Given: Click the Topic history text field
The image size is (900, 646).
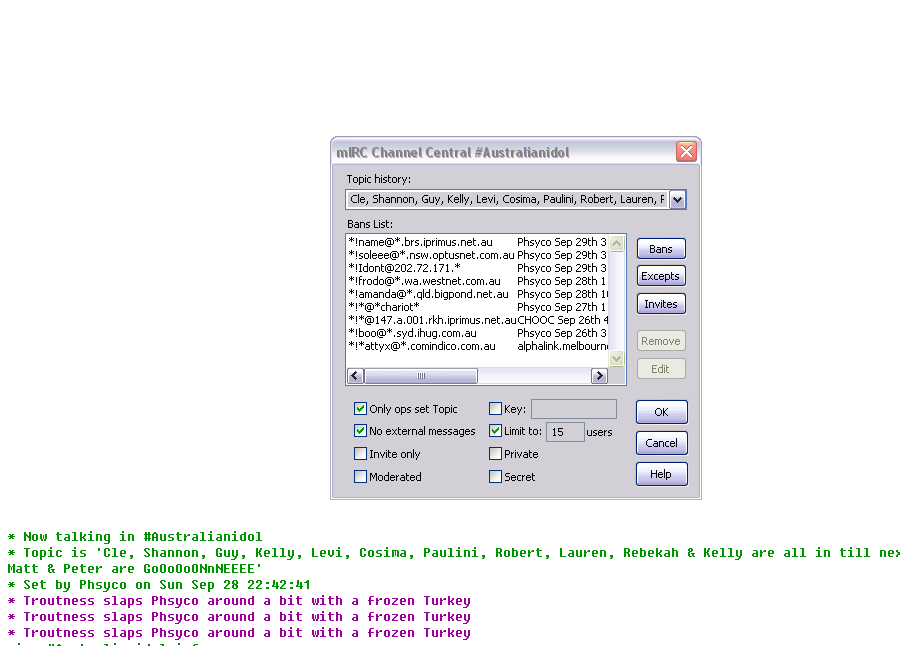Looking at the screenshot, I should (x=507, y=199).
